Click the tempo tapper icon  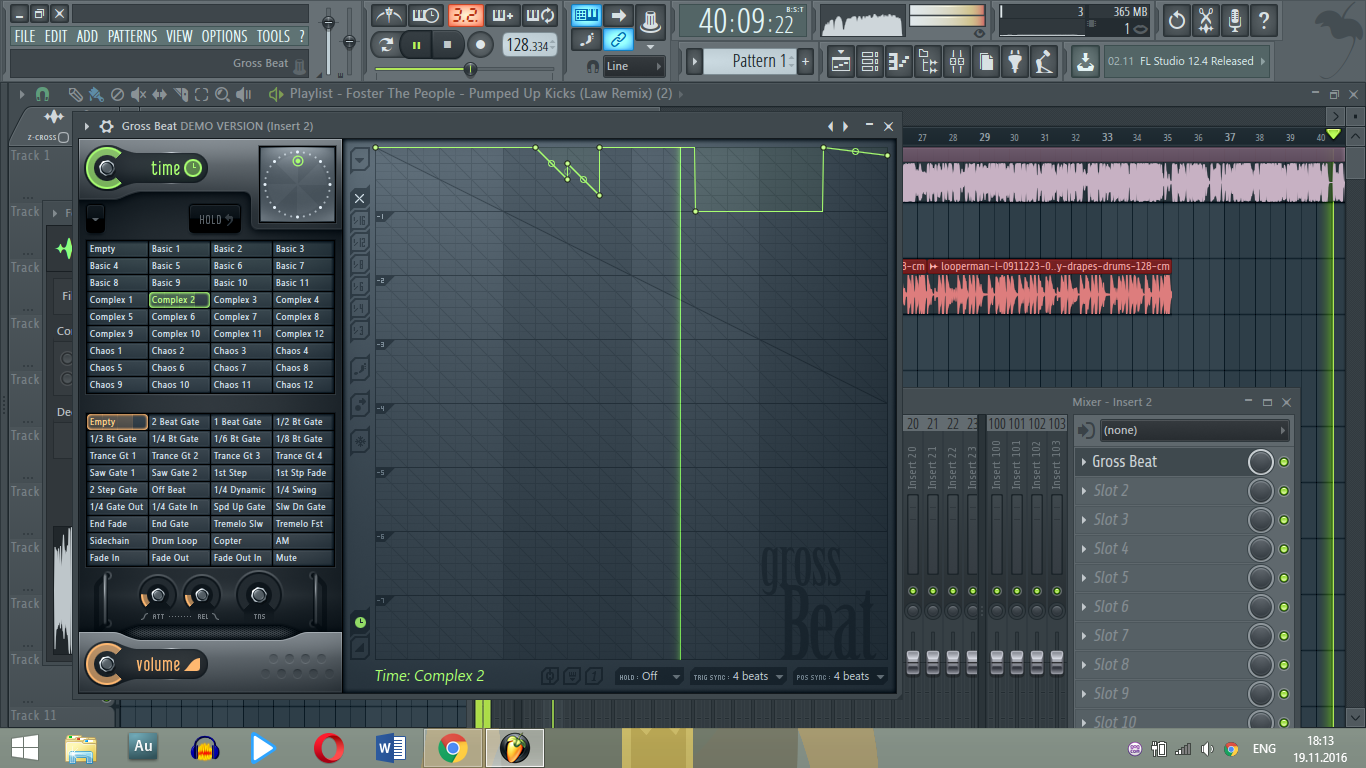[1044, 62]
